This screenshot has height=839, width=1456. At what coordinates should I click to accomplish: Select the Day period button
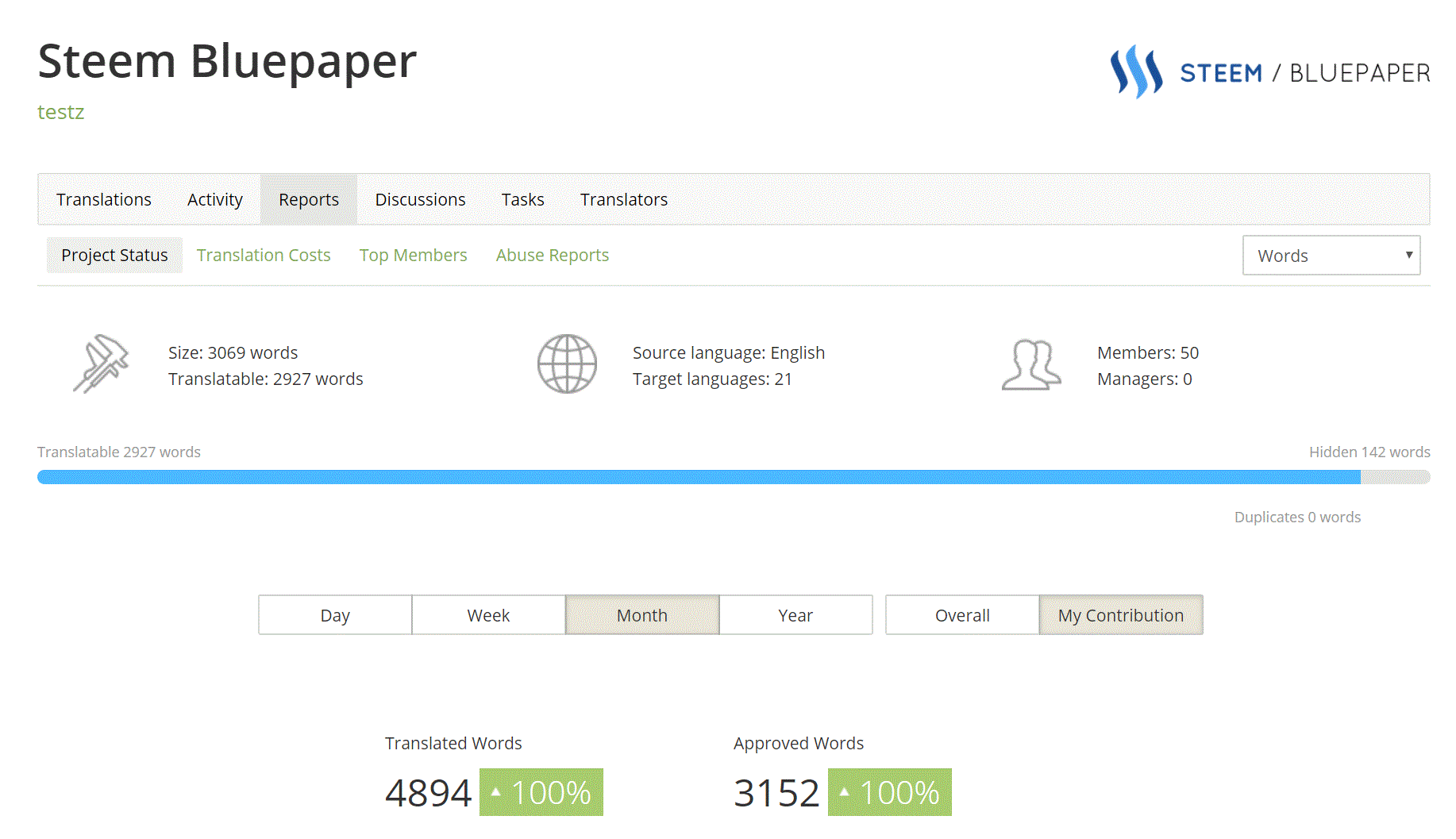(335, 615)
